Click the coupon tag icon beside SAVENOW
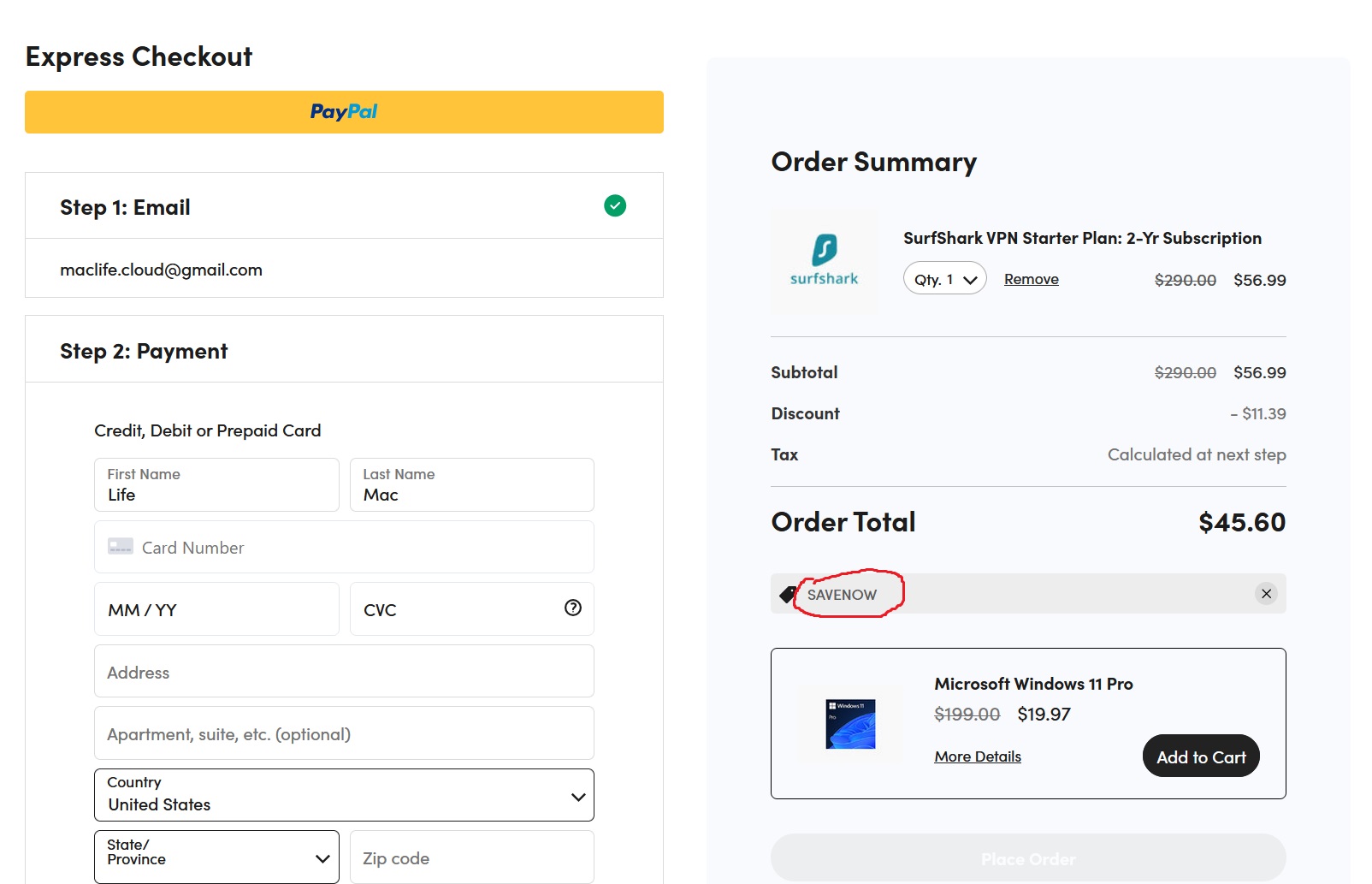Screen dimensions: 1372x884 pyautogui.click(x=787, y=593)
